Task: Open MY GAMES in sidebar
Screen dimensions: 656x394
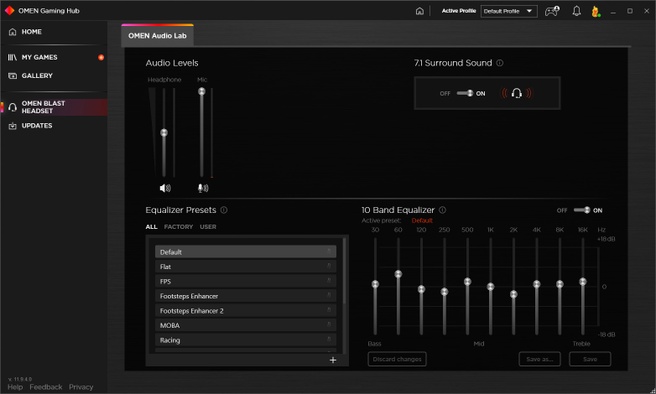Action: [39, 57]
